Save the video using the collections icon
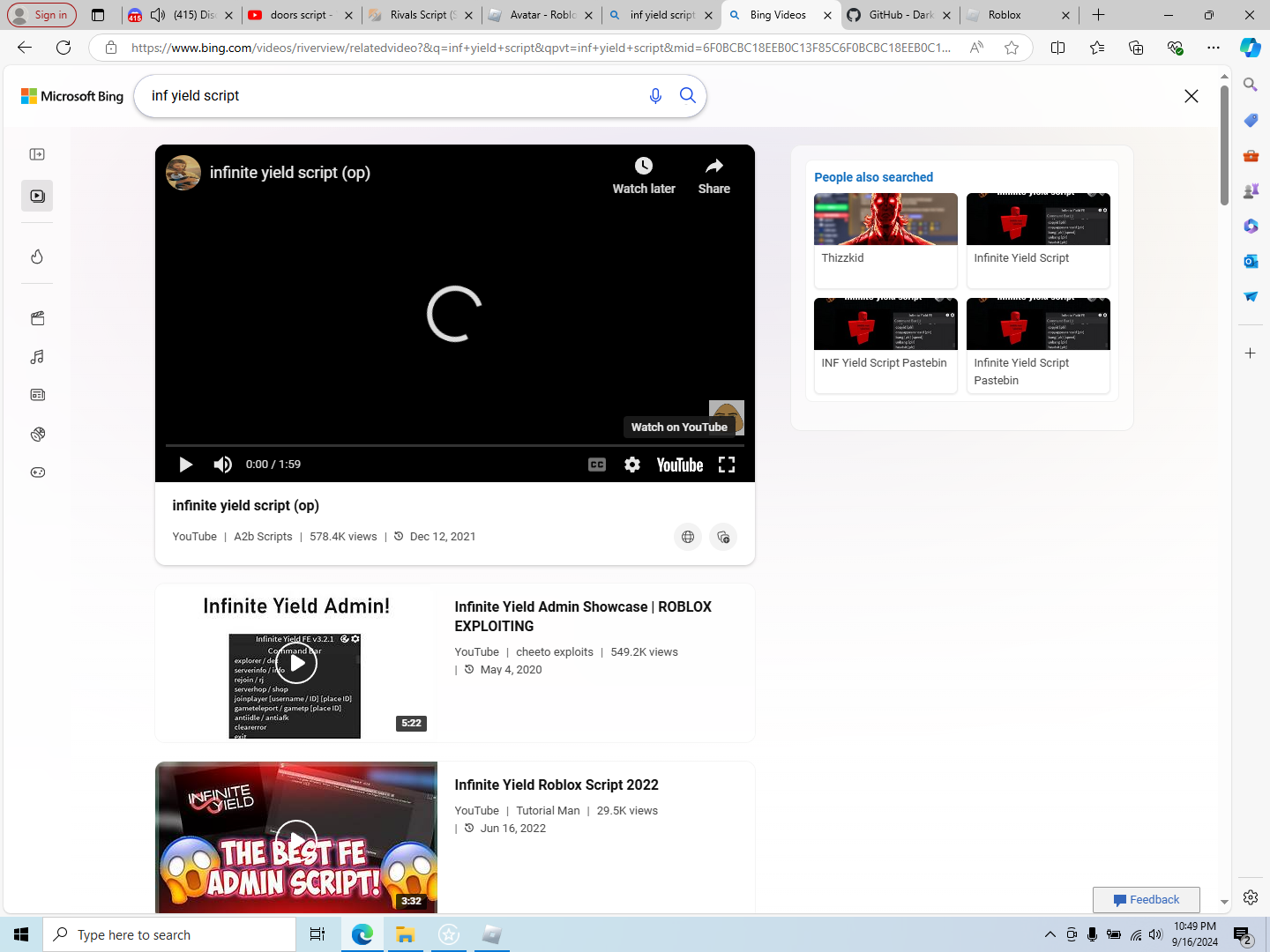Screen dimensions: 1270x952 click(x=723, y=537)
